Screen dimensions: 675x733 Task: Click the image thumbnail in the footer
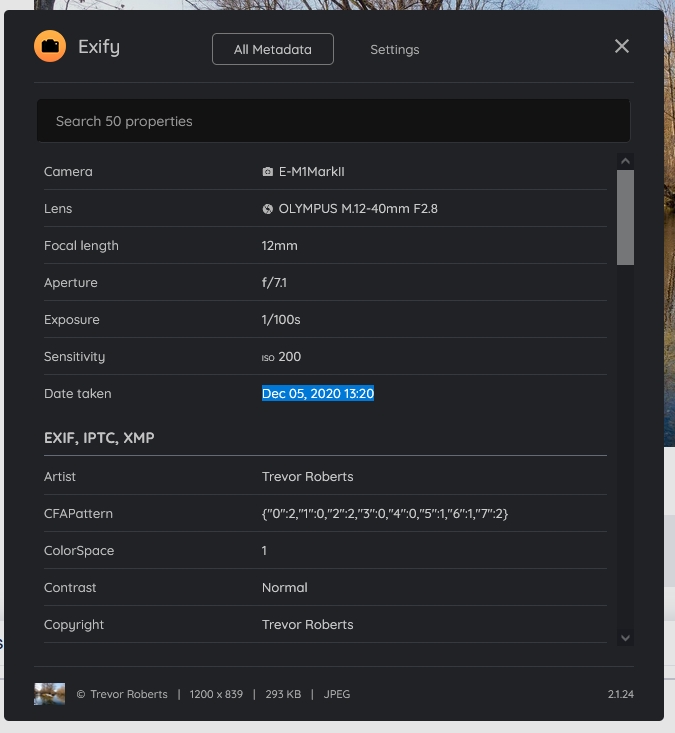tap(49, 693)
